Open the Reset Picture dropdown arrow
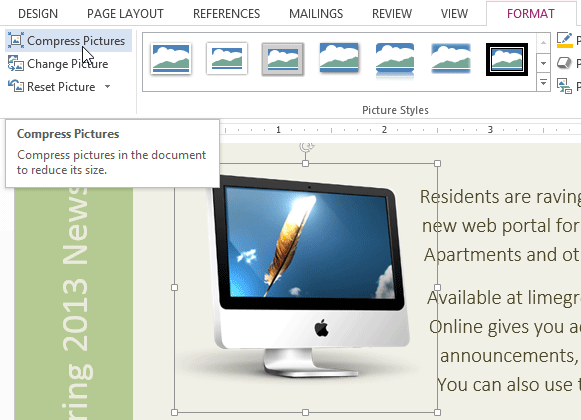 pyautogui.click(x=107, y=87)
